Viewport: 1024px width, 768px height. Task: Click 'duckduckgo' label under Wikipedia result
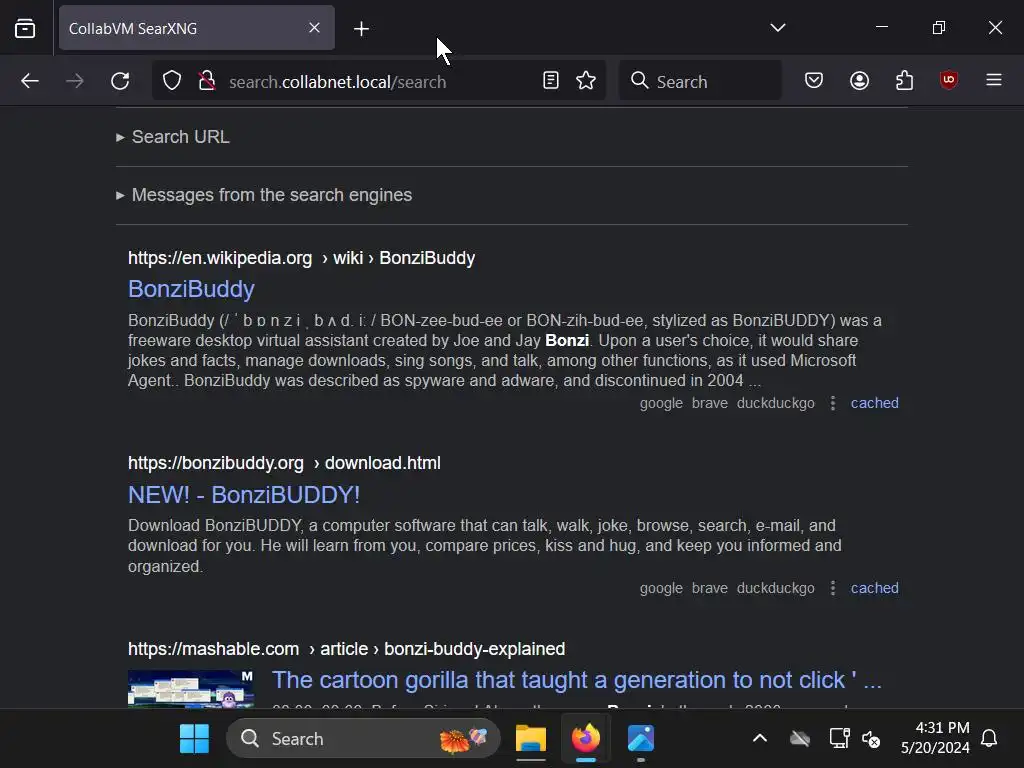point(776,403)
